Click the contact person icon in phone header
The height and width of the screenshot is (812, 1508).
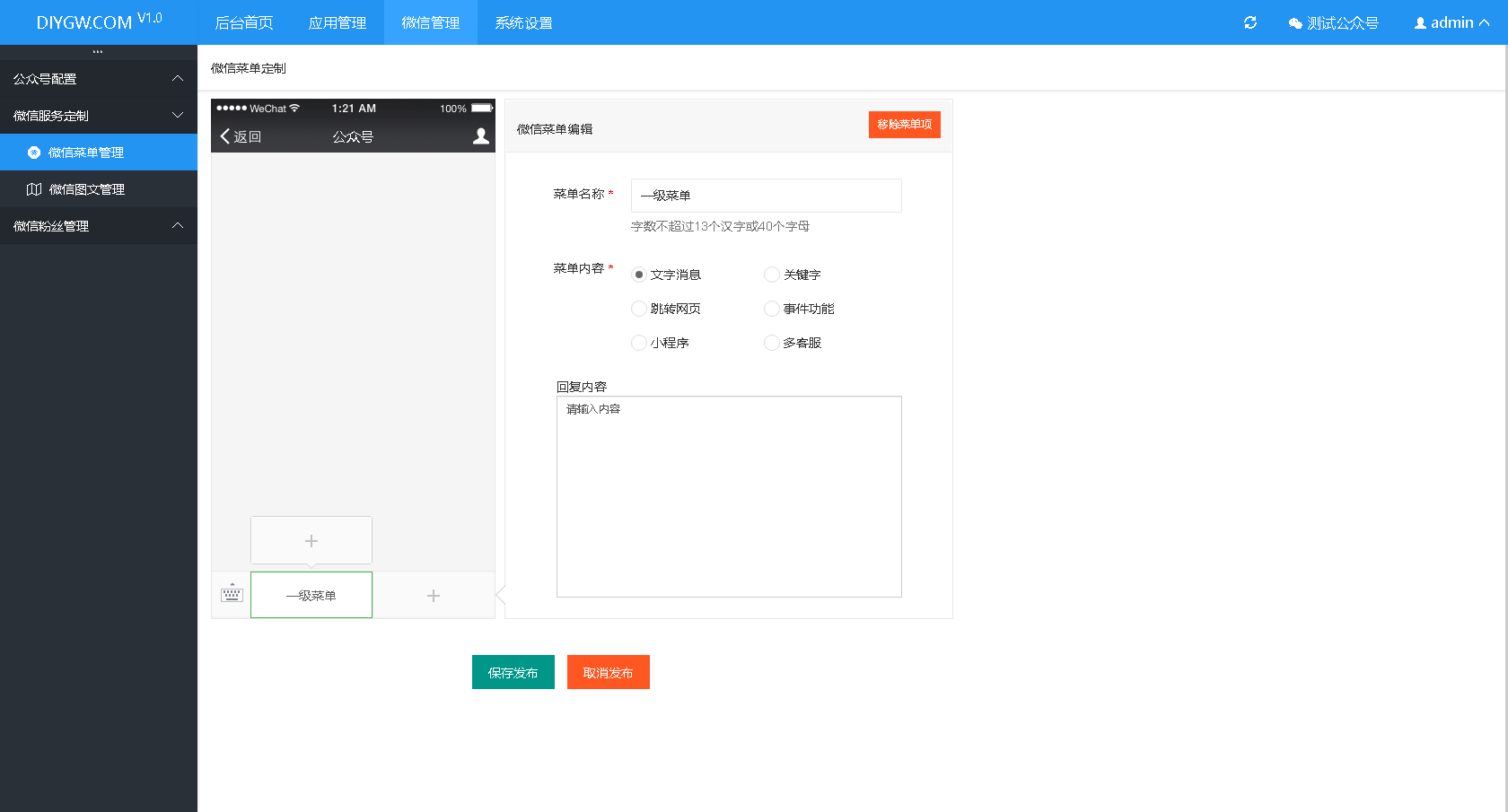[x=480, y=135]
